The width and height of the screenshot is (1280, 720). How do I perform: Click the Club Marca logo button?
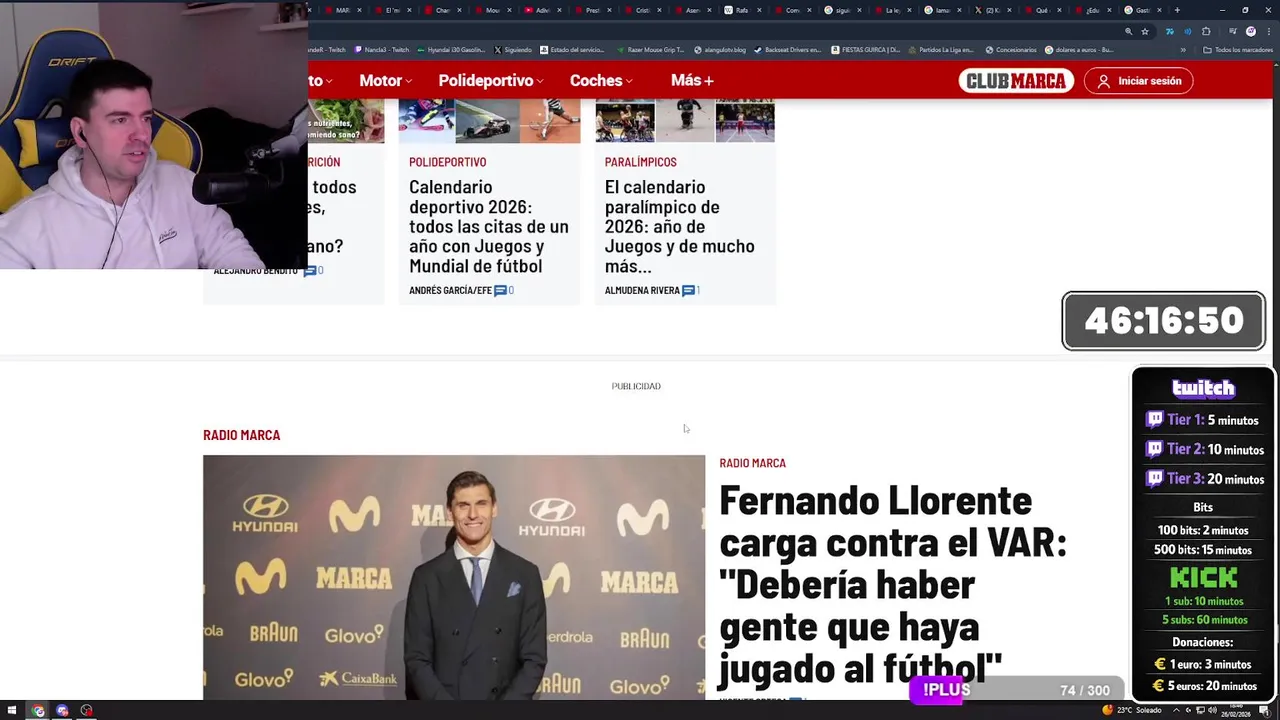[x=1016, y=81]
